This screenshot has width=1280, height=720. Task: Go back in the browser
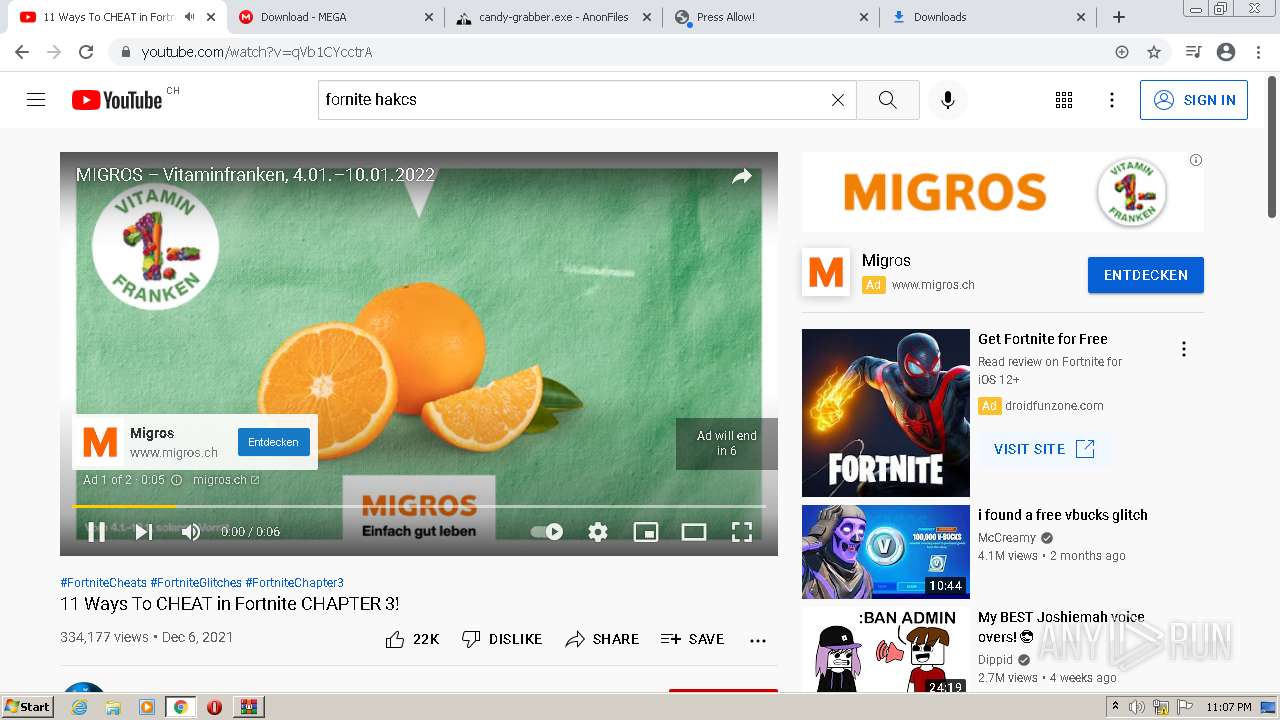22,52
